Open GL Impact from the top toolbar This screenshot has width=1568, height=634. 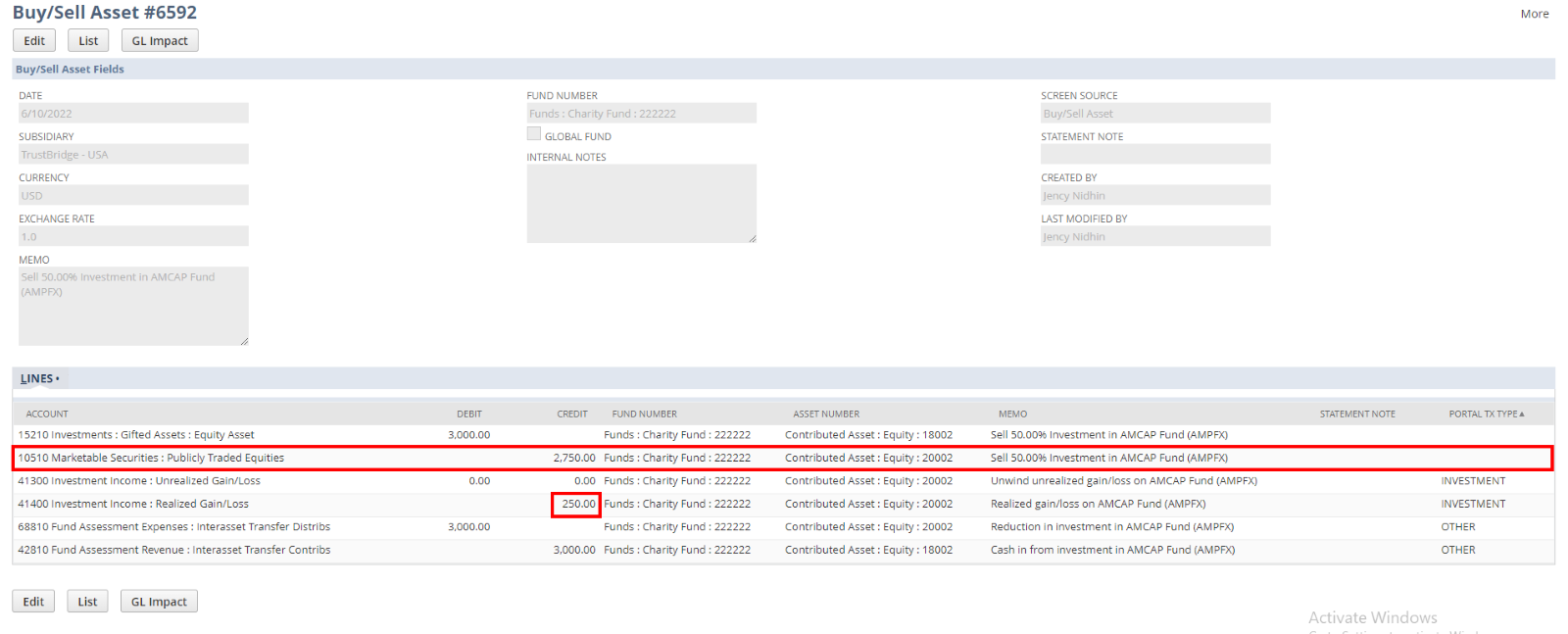(160, 40)
